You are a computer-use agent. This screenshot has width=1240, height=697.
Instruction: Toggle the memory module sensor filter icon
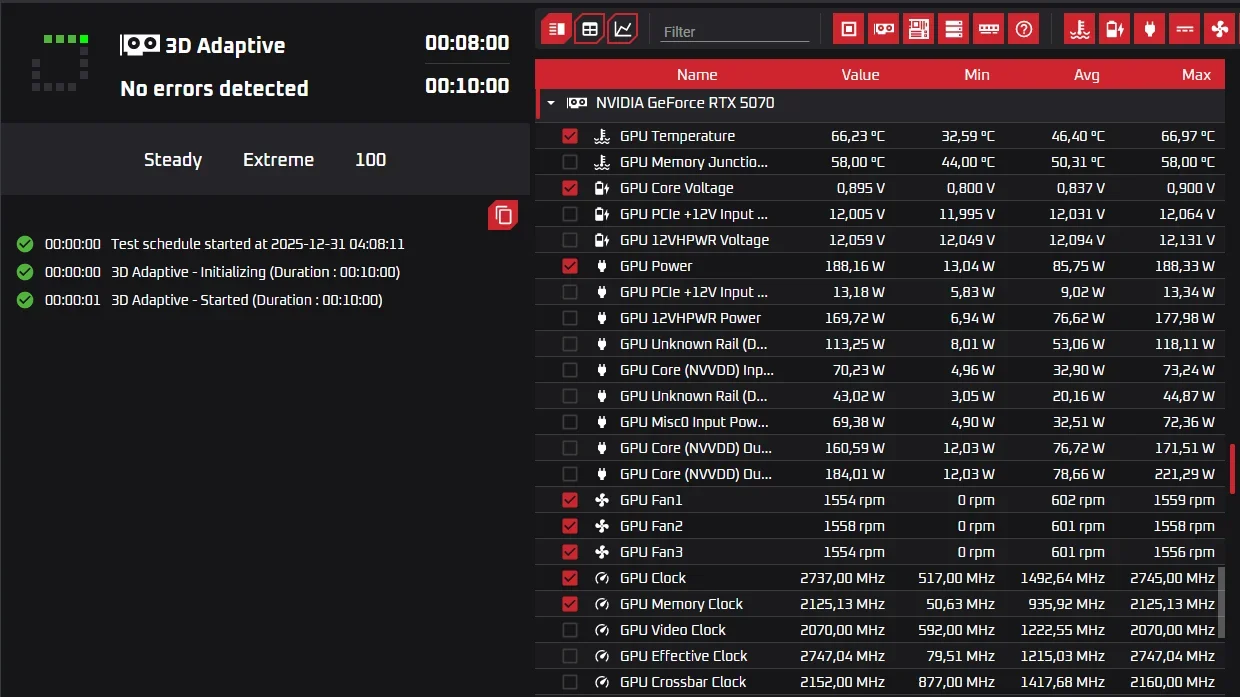click(x=988, y=29)
